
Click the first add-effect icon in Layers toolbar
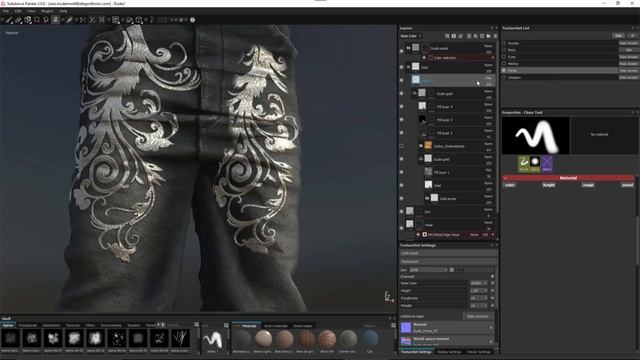447,36
